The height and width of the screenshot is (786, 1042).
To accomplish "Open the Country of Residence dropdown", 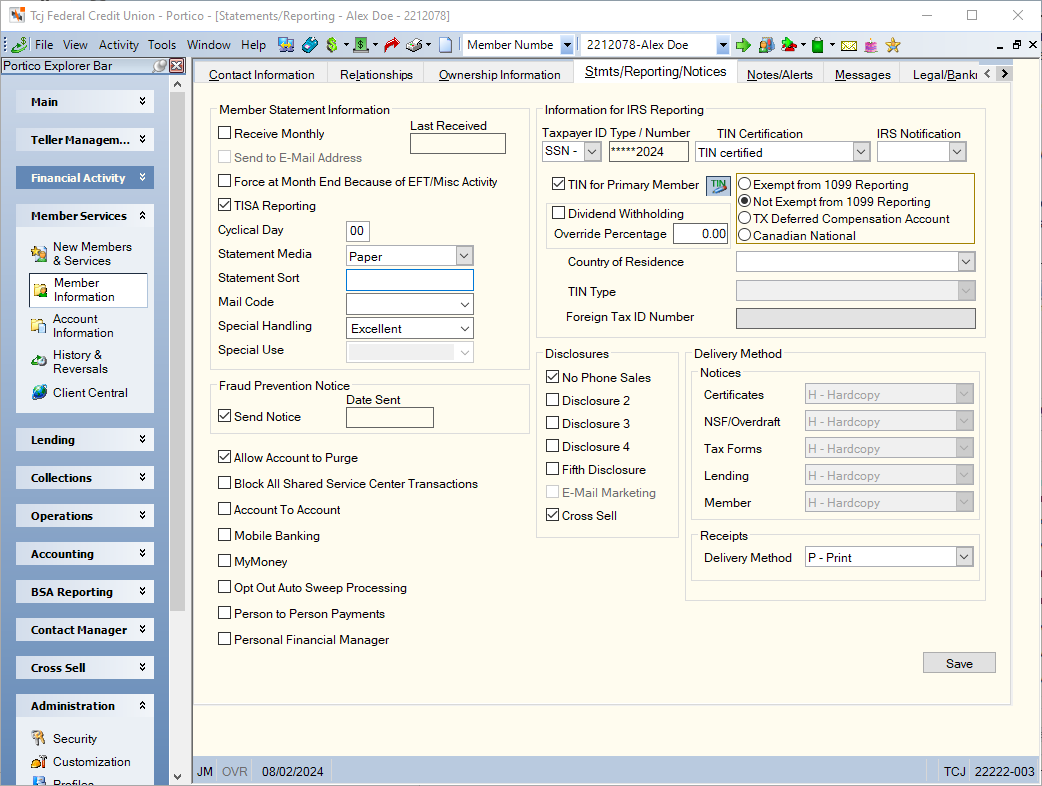I will tap(966, 262).
